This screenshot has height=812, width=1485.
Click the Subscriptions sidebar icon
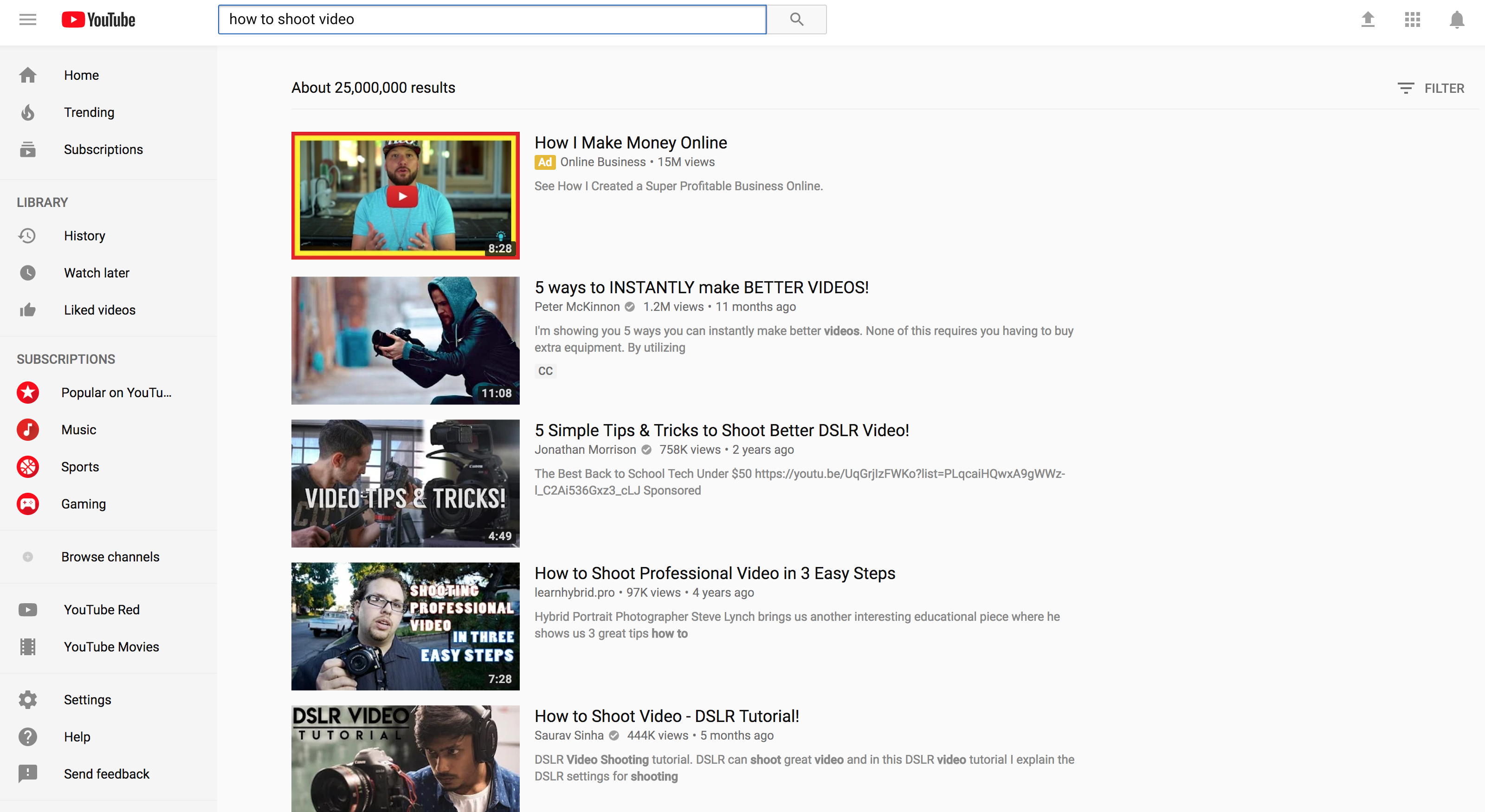[28, 149]
